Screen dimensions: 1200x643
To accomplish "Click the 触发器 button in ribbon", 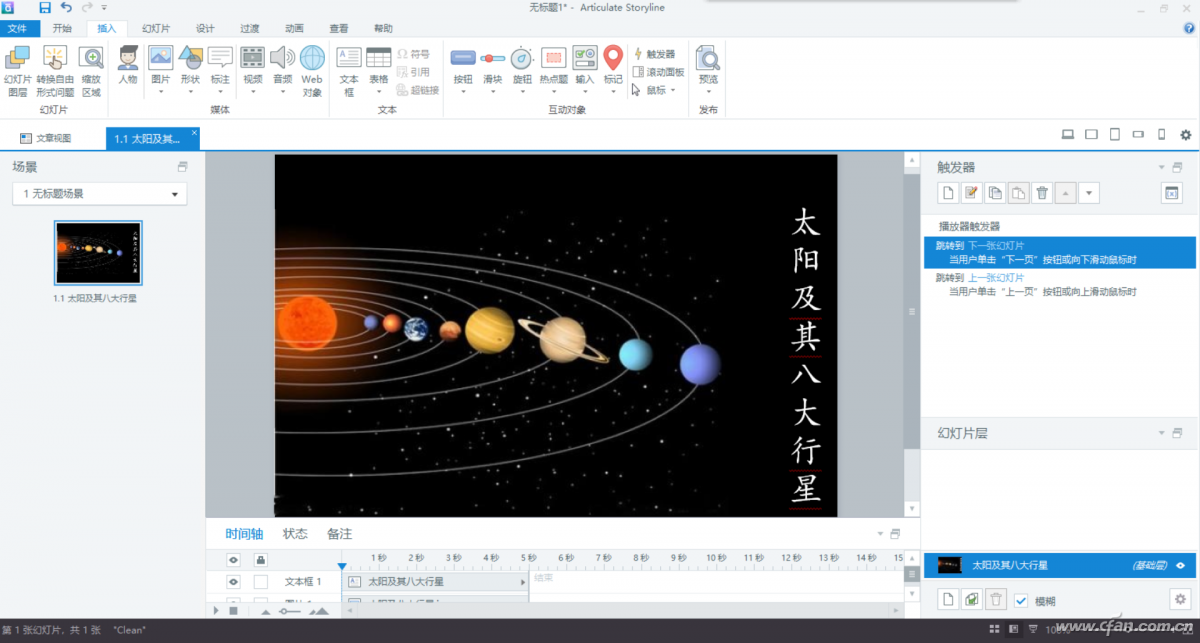I will pyautogui.click(x=655, y=54).
